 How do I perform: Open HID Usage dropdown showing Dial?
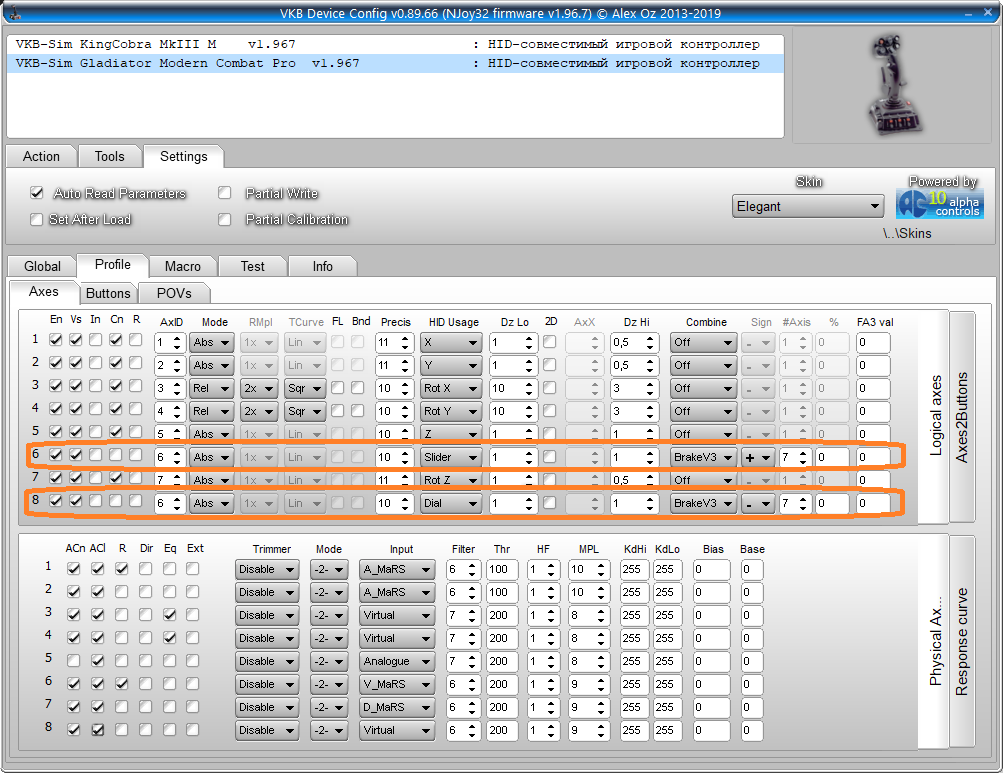450,504
